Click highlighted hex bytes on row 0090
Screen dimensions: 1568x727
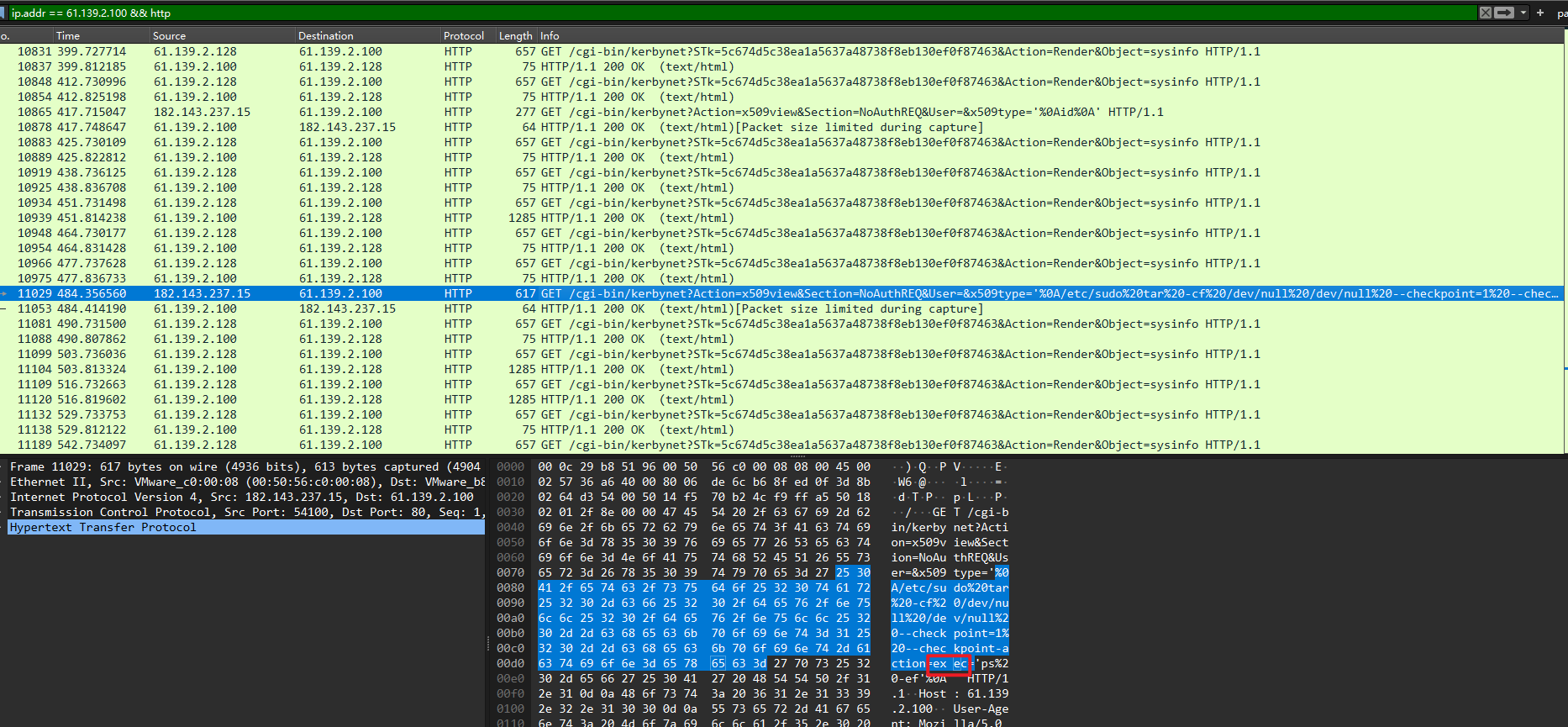pyautogui.click(x=704, y=603)
